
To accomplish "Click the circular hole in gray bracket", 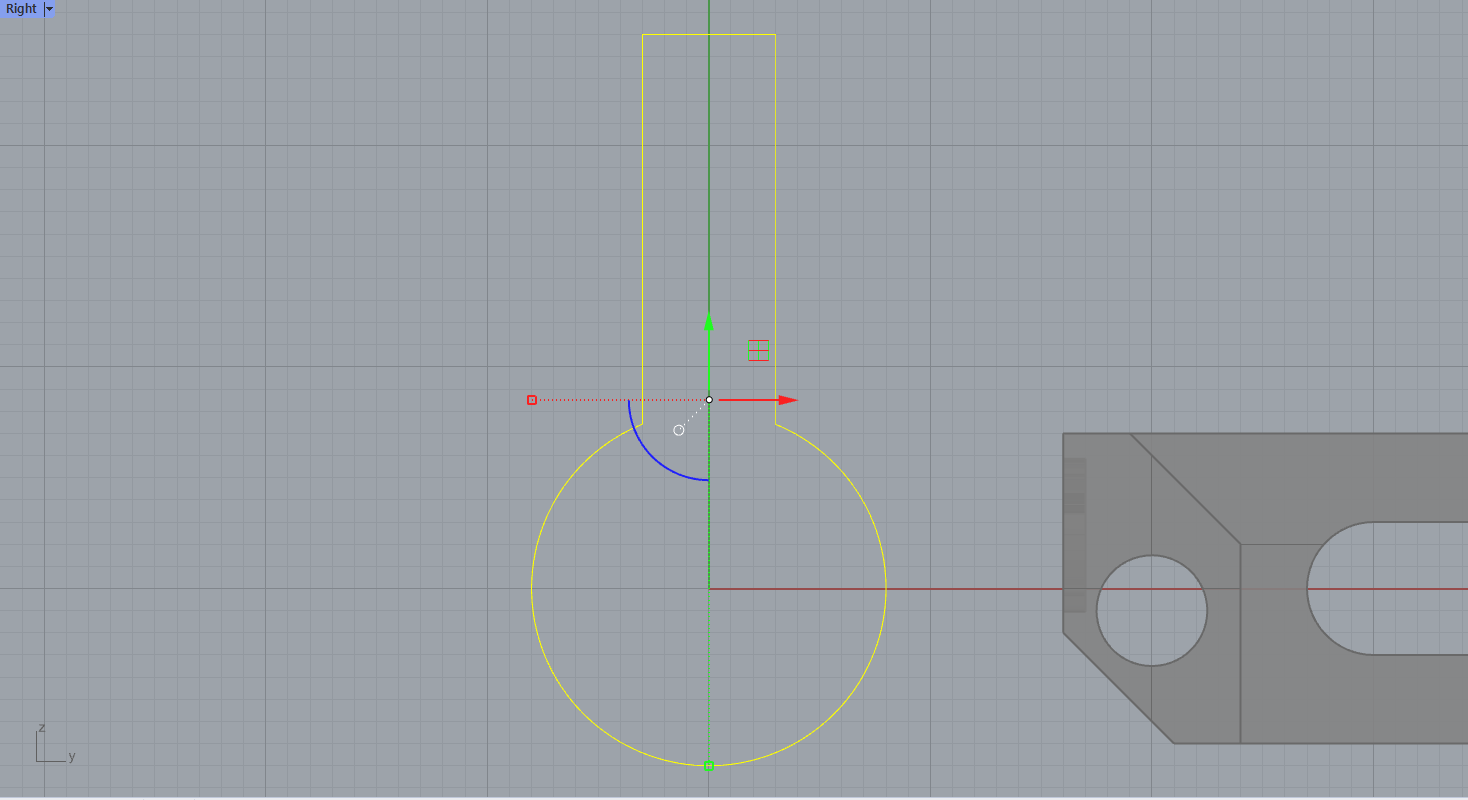I will tap(1152, 610).
